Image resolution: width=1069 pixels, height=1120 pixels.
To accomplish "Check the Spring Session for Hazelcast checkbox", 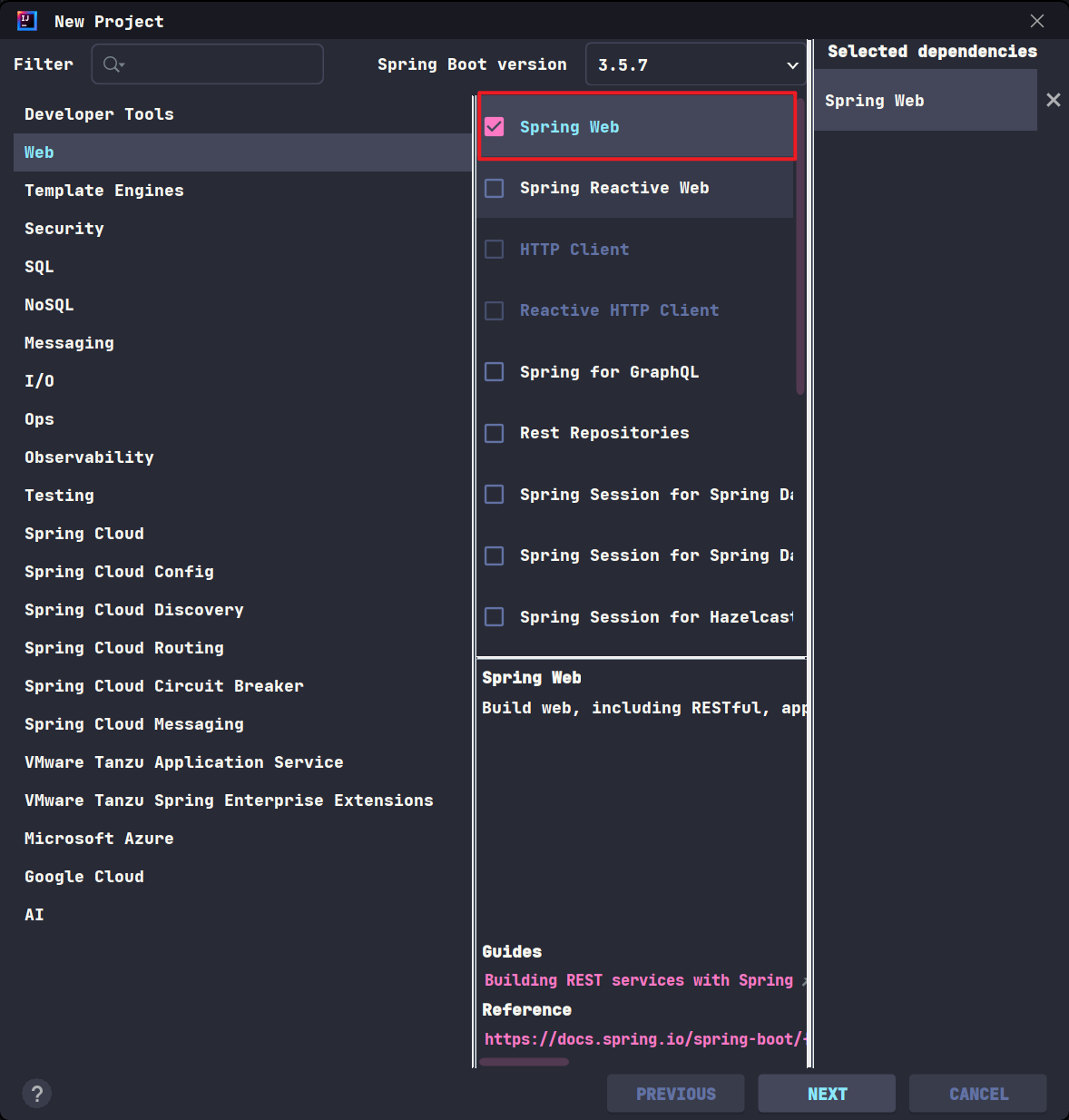I will click(495, 617).
